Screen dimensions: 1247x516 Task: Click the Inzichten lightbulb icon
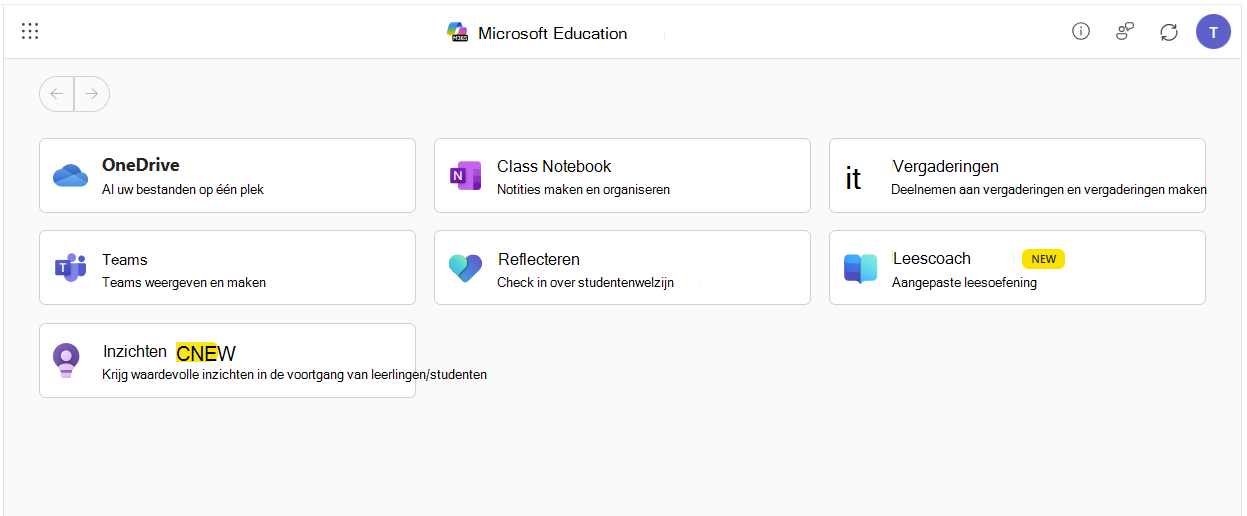tap(66, 360)
